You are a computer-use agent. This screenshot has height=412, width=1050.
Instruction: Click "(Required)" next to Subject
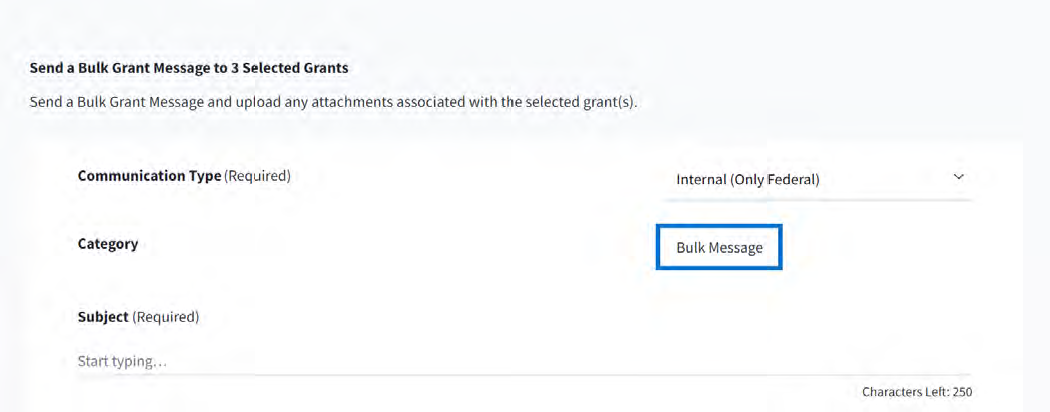166,317
